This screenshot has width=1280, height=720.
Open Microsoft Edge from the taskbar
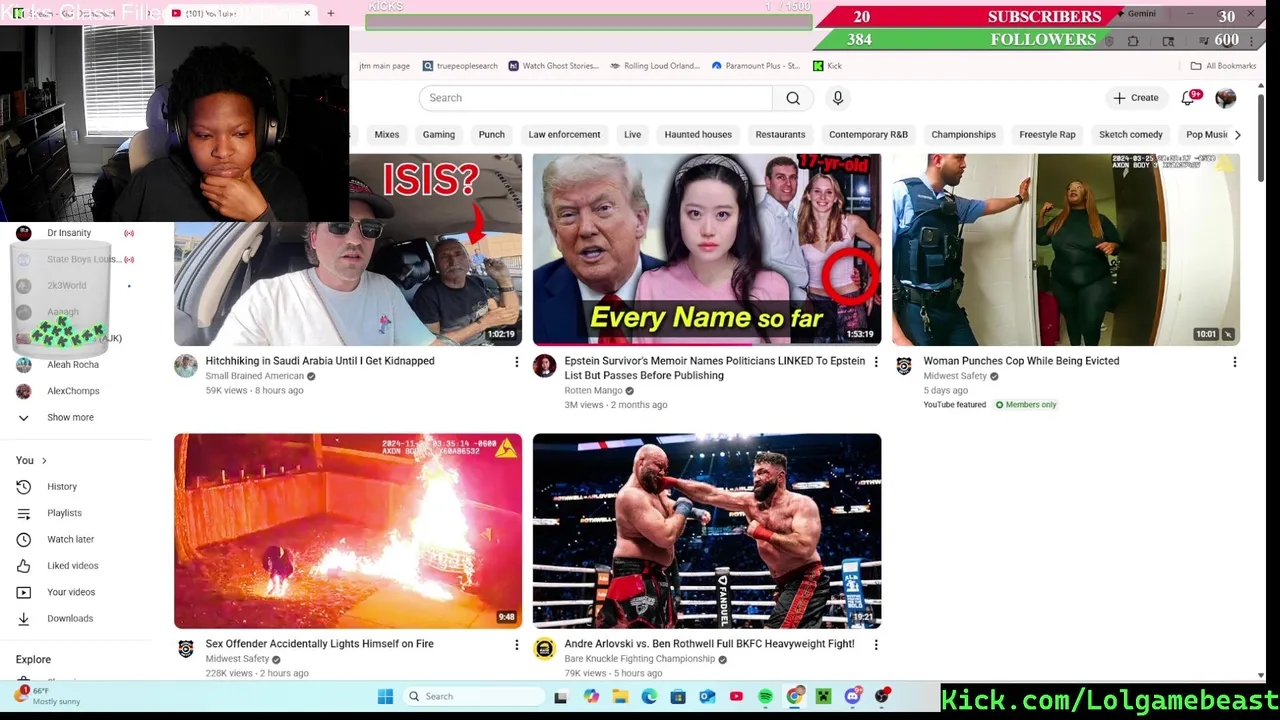click(649, 697)
